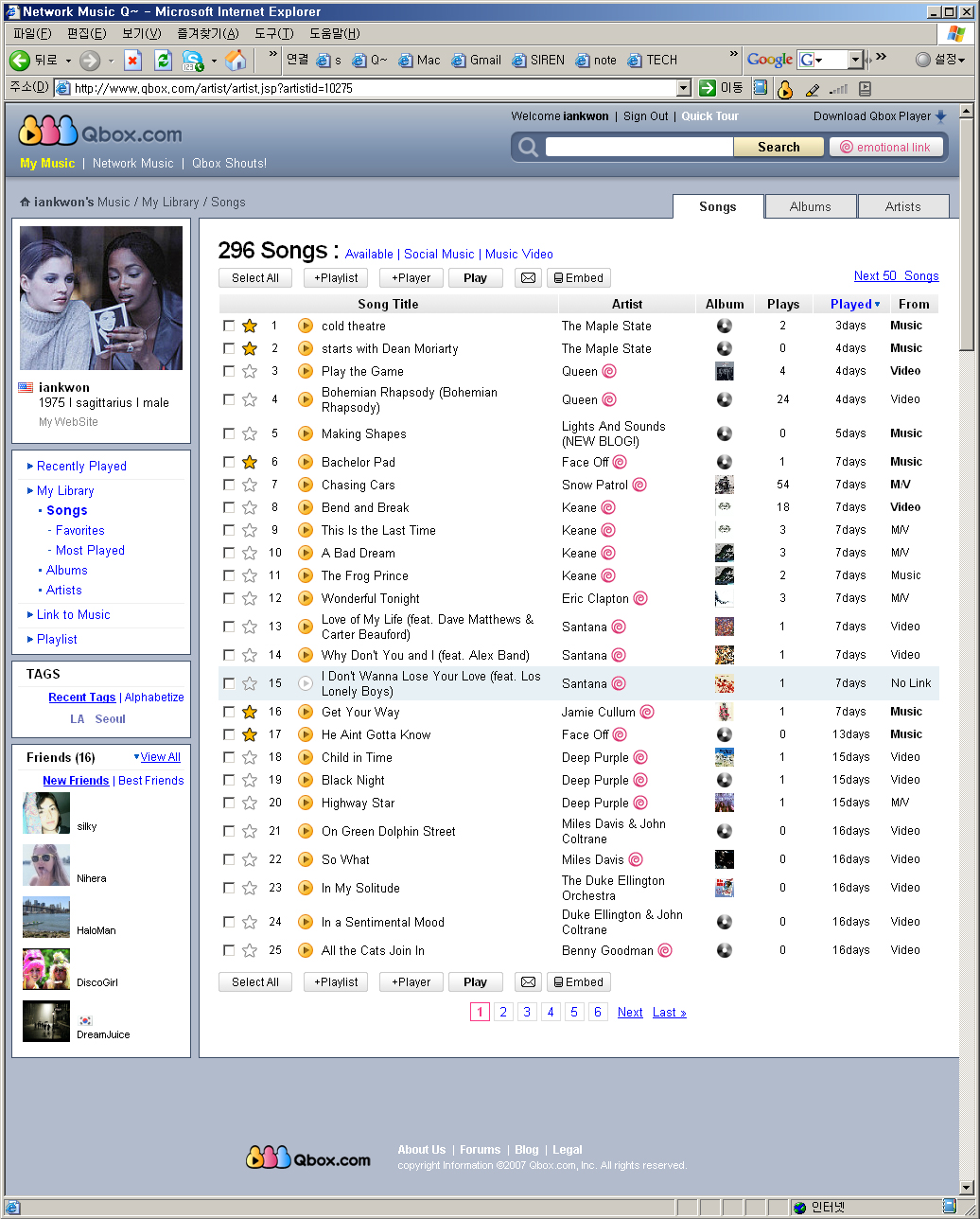Open the swirl link beside Benny Goodman
980x1219 pixels.
tap(665, 950)
